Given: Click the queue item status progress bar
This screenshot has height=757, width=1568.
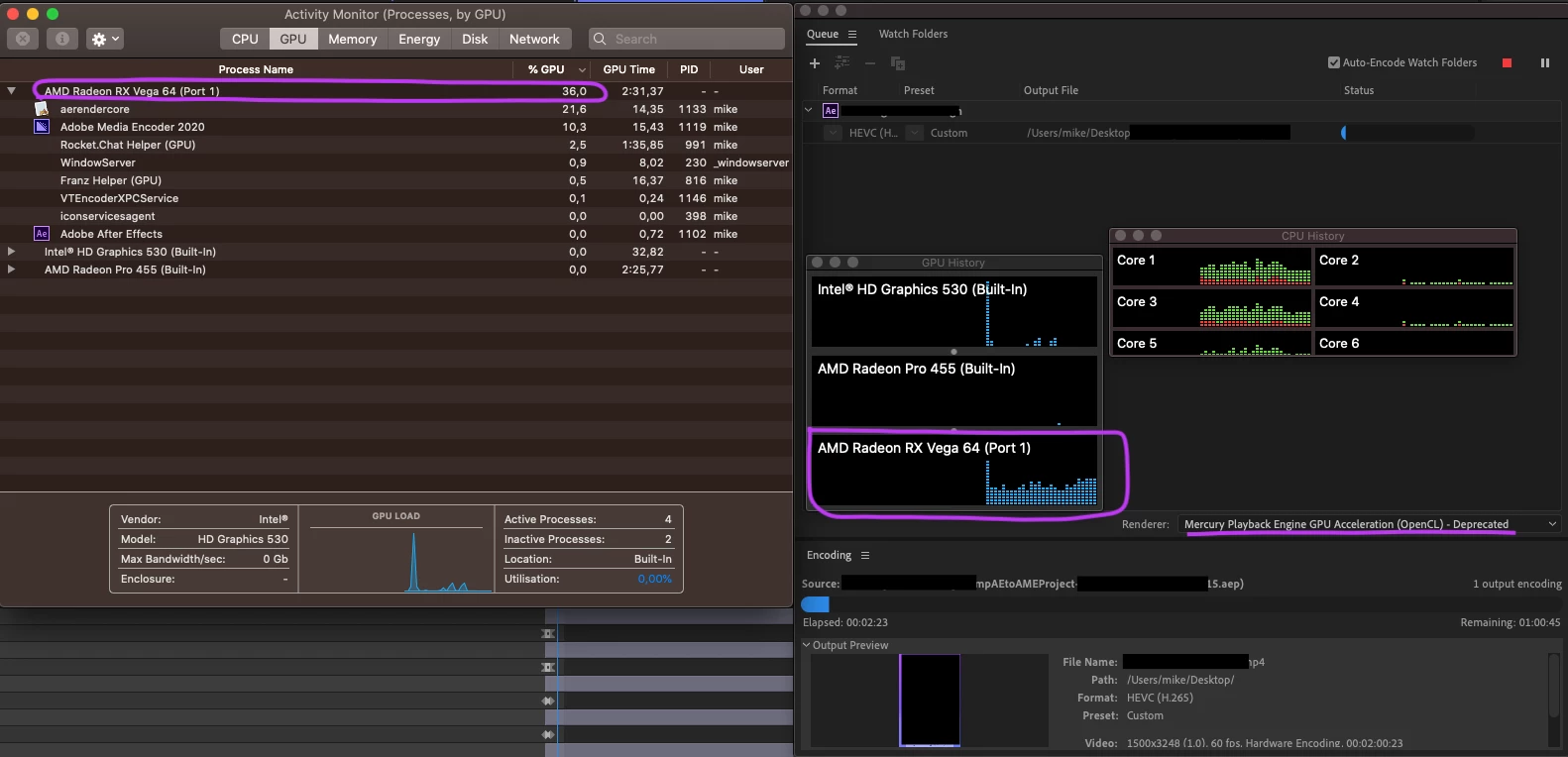Looking at the screenshot, I should 1407,133.
